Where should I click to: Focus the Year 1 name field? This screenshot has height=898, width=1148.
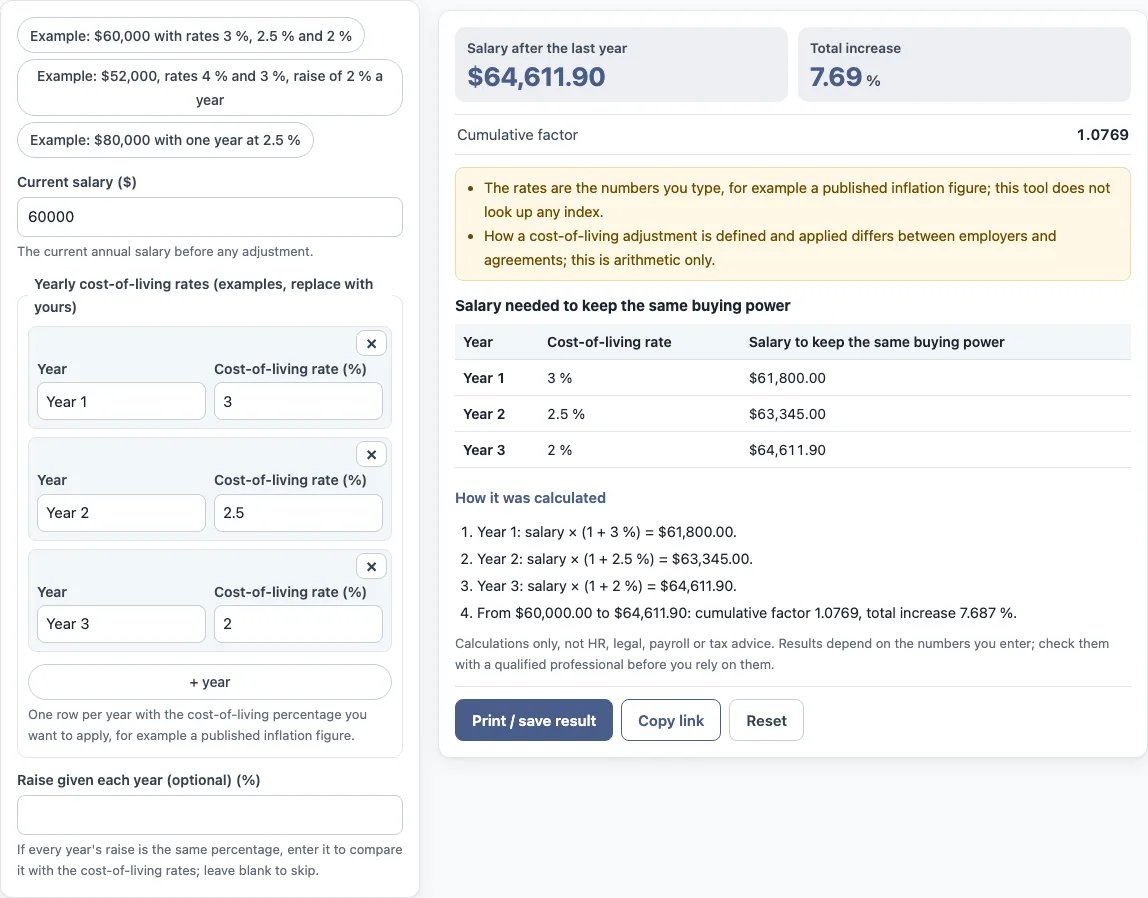pyautogui.click(x=121, y=401)
